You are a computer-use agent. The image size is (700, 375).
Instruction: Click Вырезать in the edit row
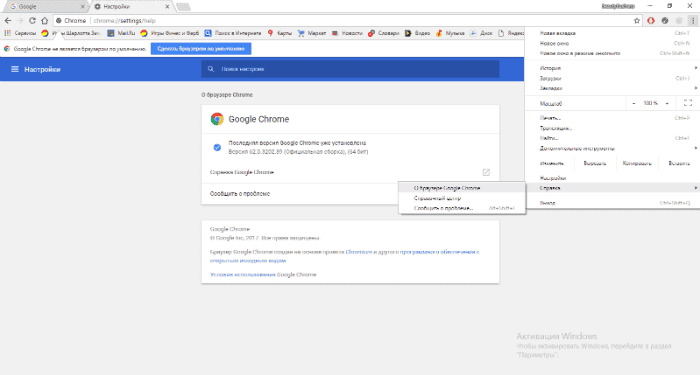[x=595, y=163]
